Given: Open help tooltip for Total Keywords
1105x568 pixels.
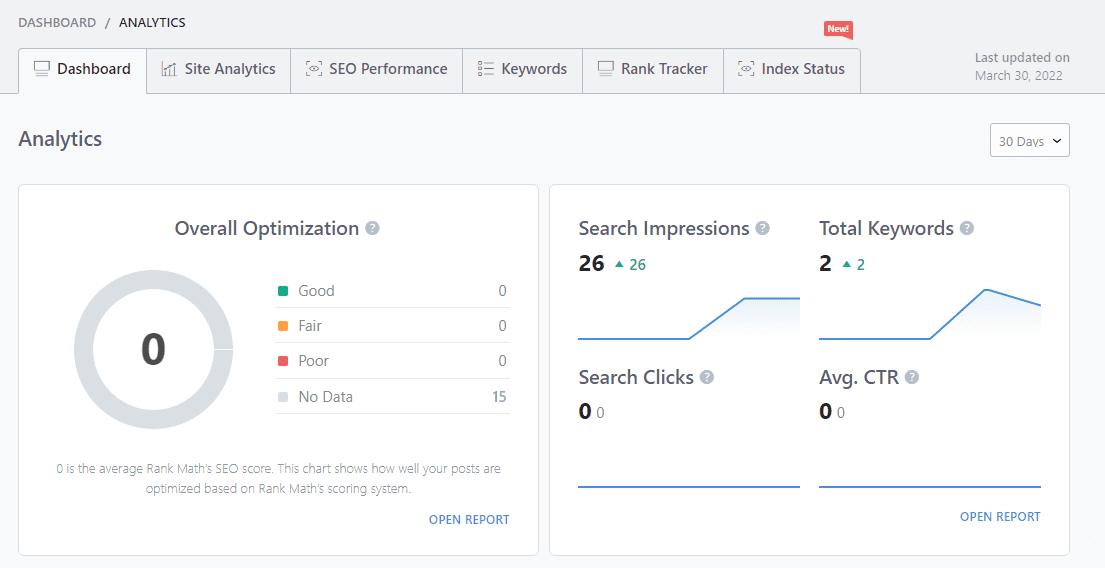Looking at the screenshot, I should pyautogui.click(x=967, y=228).
